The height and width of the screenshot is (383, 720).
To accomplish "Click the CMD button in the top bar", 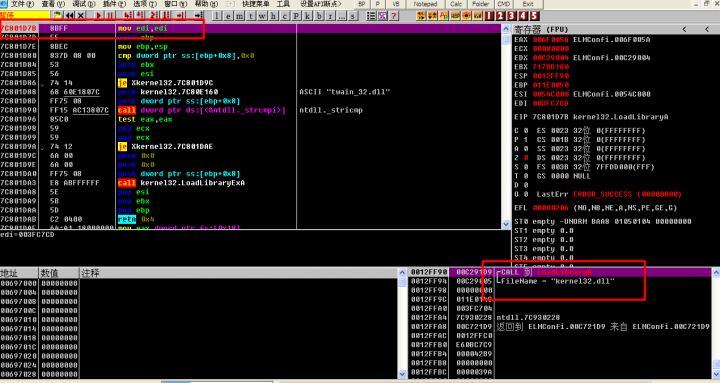I will (504, 4).
